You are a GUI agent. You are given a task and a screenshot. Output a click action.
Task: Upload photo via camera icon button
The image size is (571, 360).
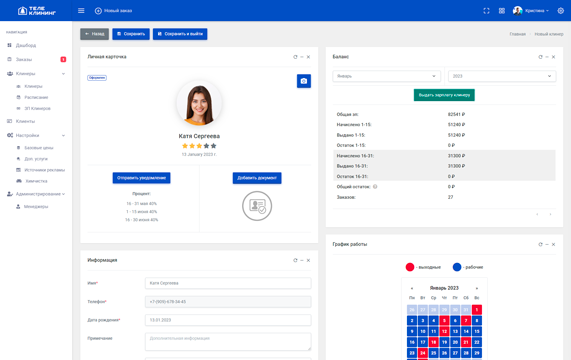(304, 81)
